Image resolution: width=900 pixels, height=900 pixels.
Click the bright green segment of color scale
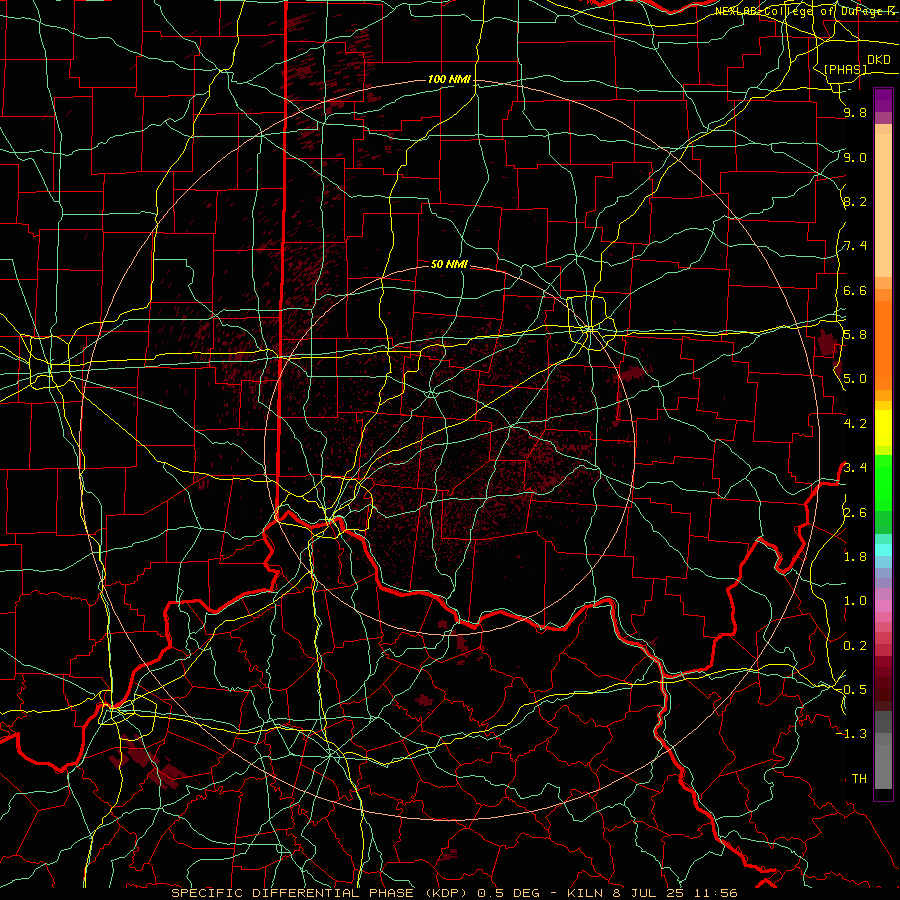pyautogui.click(x=883, y=483)
